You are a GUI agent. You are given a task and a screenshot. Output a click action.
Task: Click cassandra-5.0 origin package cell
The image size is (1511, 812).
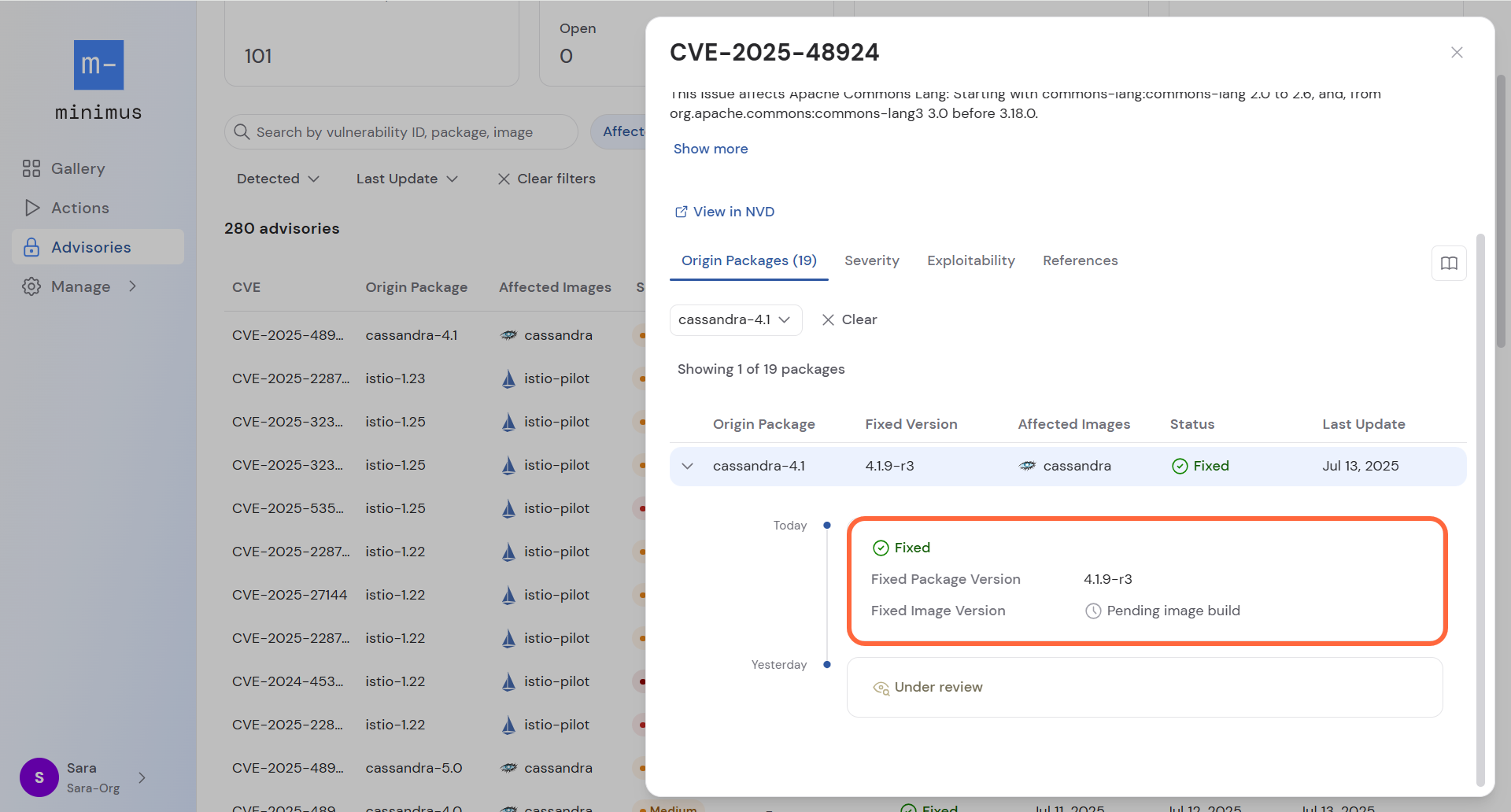click(x=414, y=768)
